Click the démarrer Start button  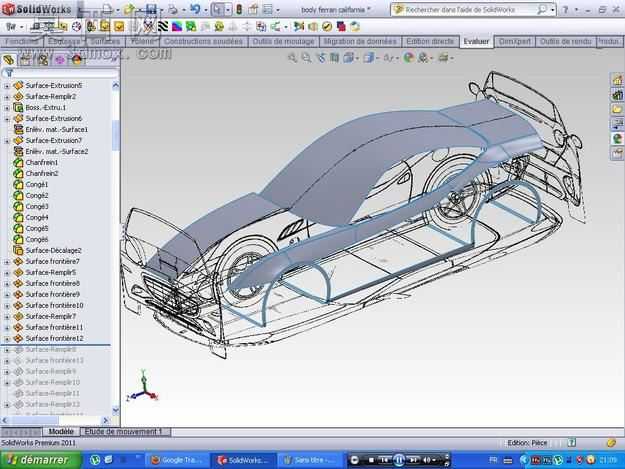coord(40,460)
